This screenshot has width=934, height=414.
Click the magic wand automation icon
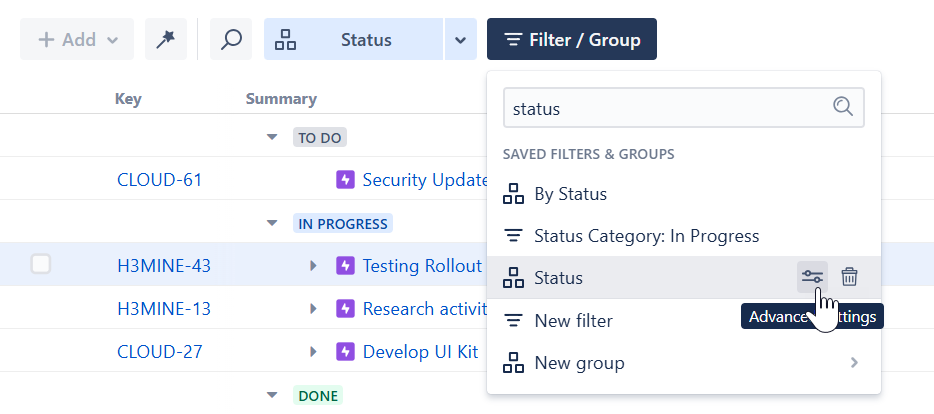165,40
